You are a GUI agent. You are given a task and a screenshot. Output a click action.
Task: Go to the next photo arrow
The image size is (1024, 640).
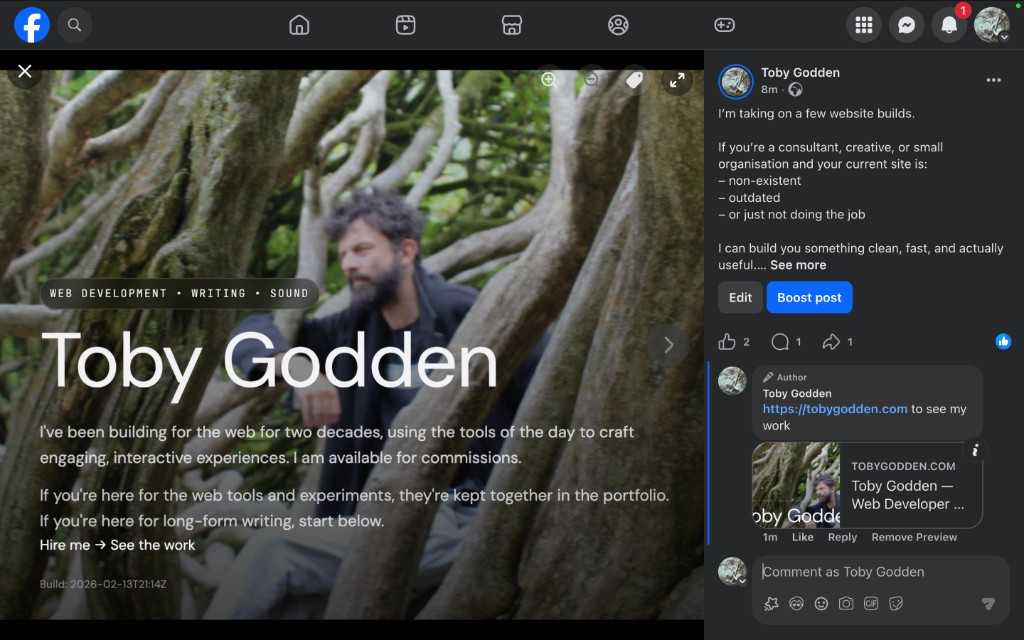tap(668, 345)
